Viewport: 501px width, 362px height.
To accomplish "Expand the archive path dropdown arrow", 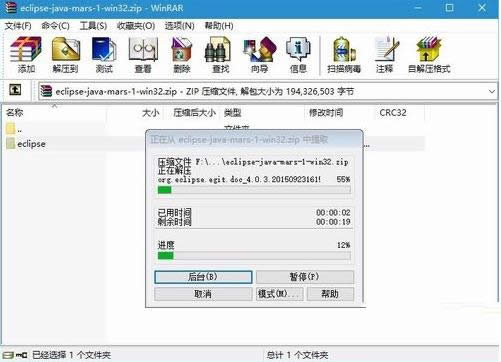I will [x=492, y=91].
